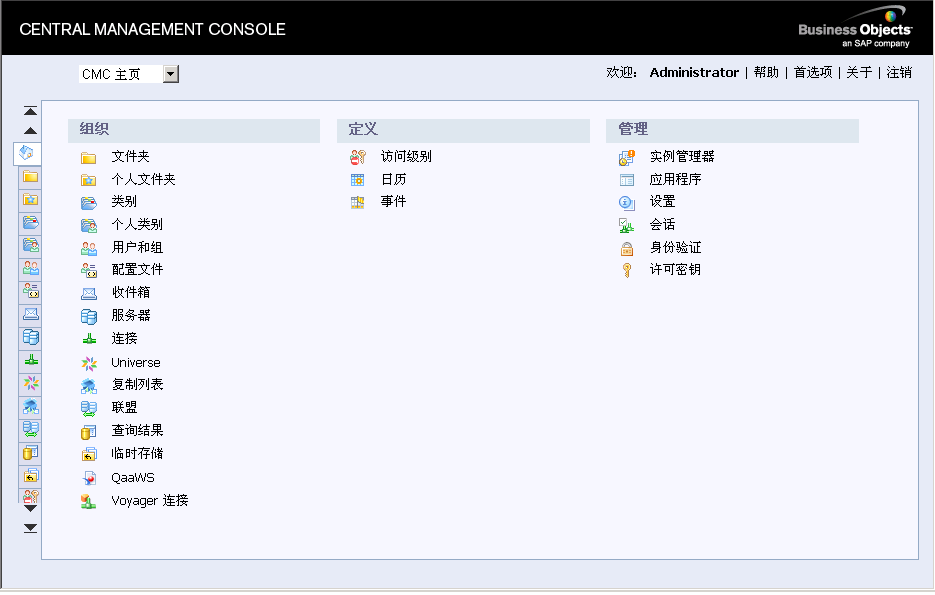Click the sidebar scroll-to-bottom arrow

tap(30, 527)
